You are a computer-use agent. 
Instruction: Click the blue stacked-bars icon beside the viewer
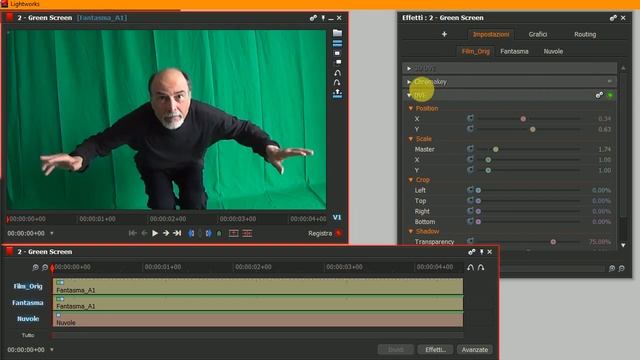coord(337,43)
